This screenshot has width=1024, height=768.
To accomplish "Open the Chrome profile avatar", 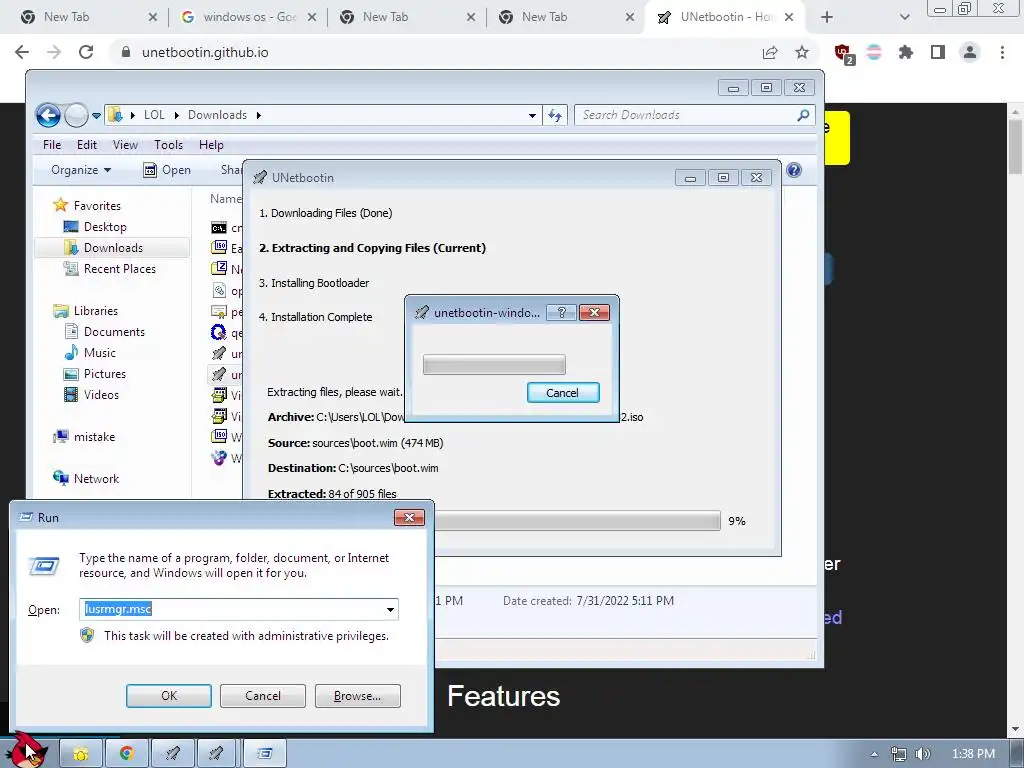I will tap(970, 52).
